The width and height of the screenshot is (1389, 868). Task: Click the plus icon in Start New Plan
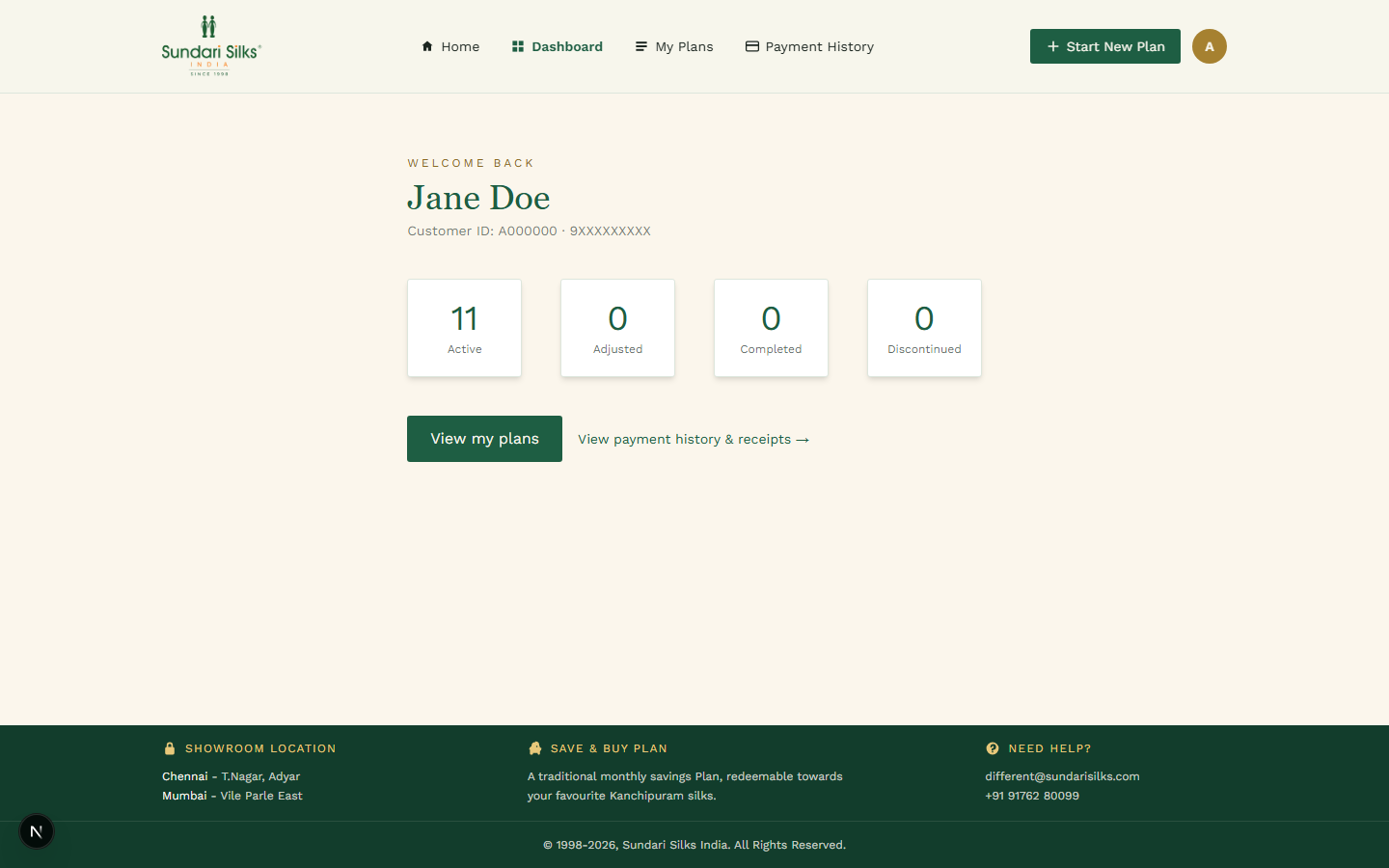[1053, 46]
